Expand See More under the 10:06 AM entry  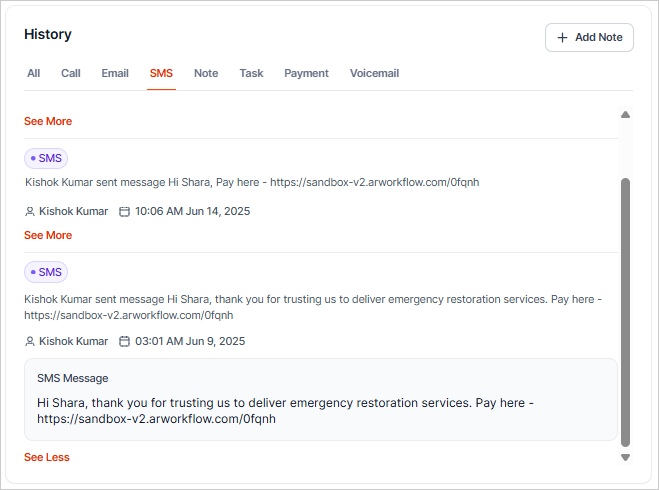click(x=48, y=235)
